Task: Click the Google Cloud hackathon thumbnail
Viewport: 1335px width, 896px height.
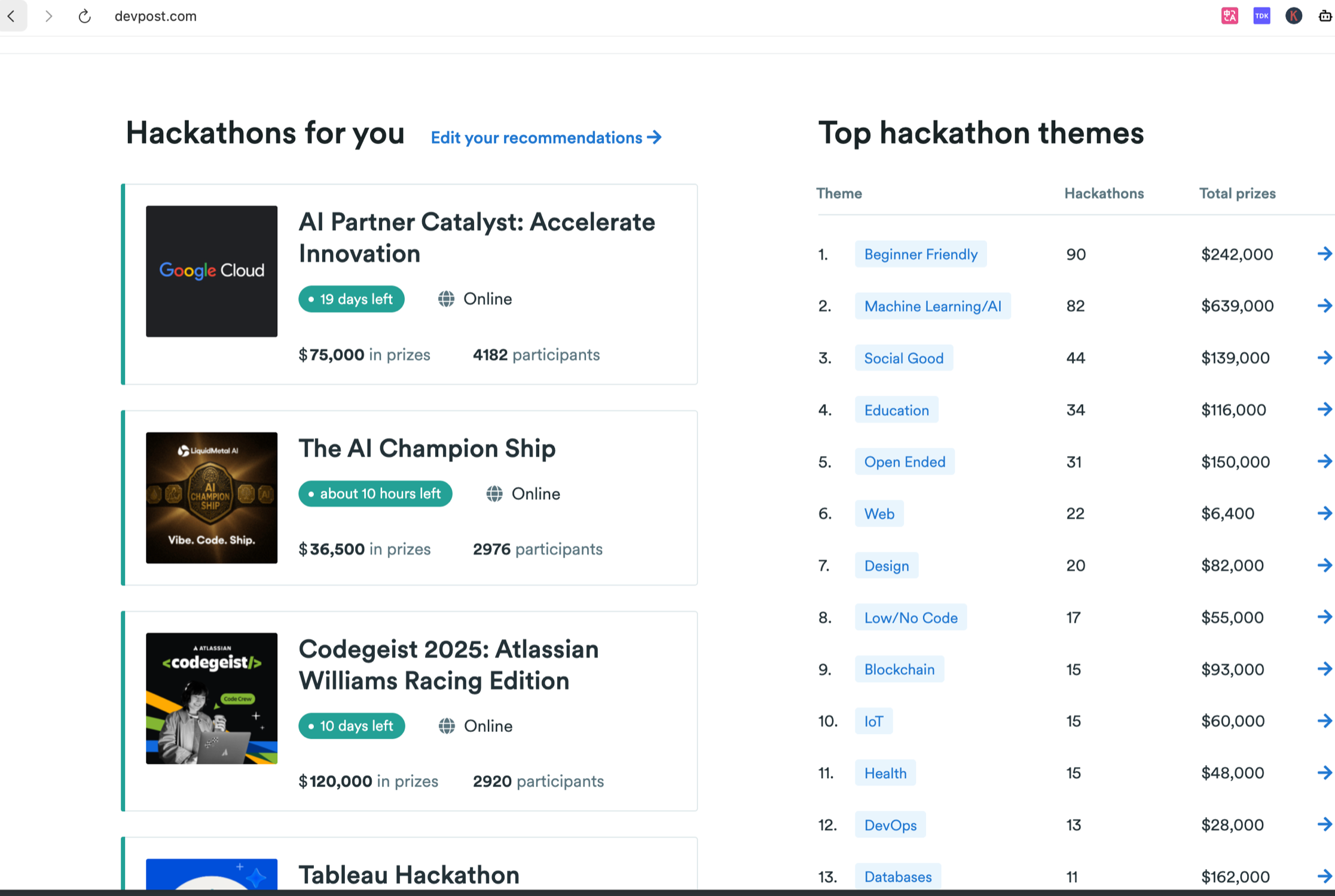Action: click(212, 271)
